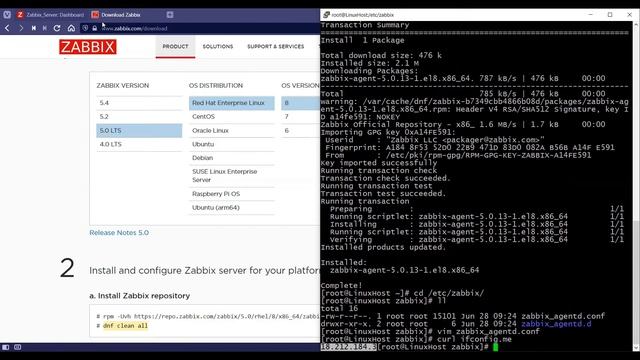This screenshot has width=640, height=360.
Task: Maximize the PuTTY terminal window
Action: [610, 15]
